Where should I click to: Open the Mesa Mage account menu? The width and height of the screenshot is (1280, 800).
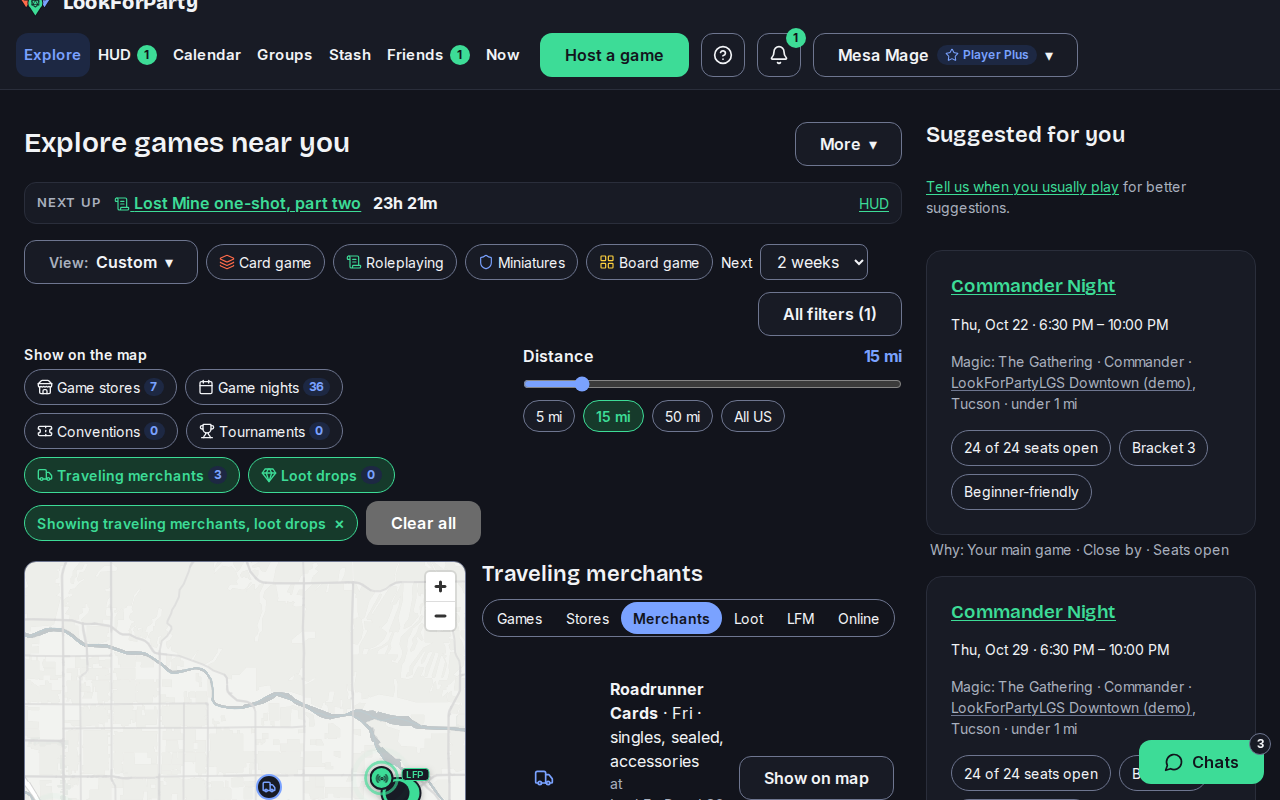tap(945, 55)
